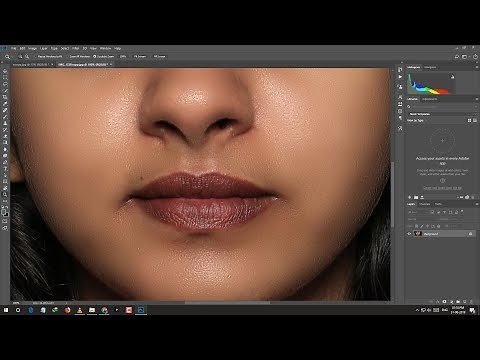Screen dimensions: 480x360
Task: Select the Gradient tool
Action: tap(5, 143)
